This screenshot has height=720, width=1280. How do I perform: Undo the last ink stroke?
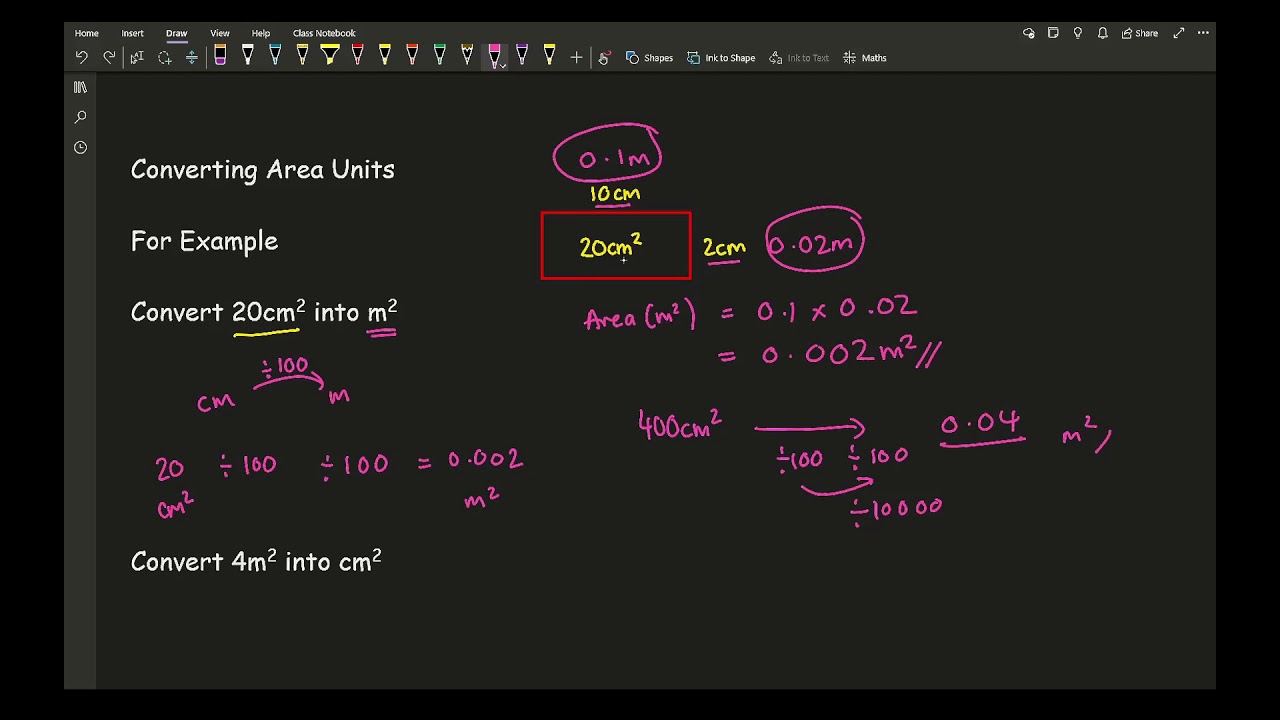coord(82,58)
